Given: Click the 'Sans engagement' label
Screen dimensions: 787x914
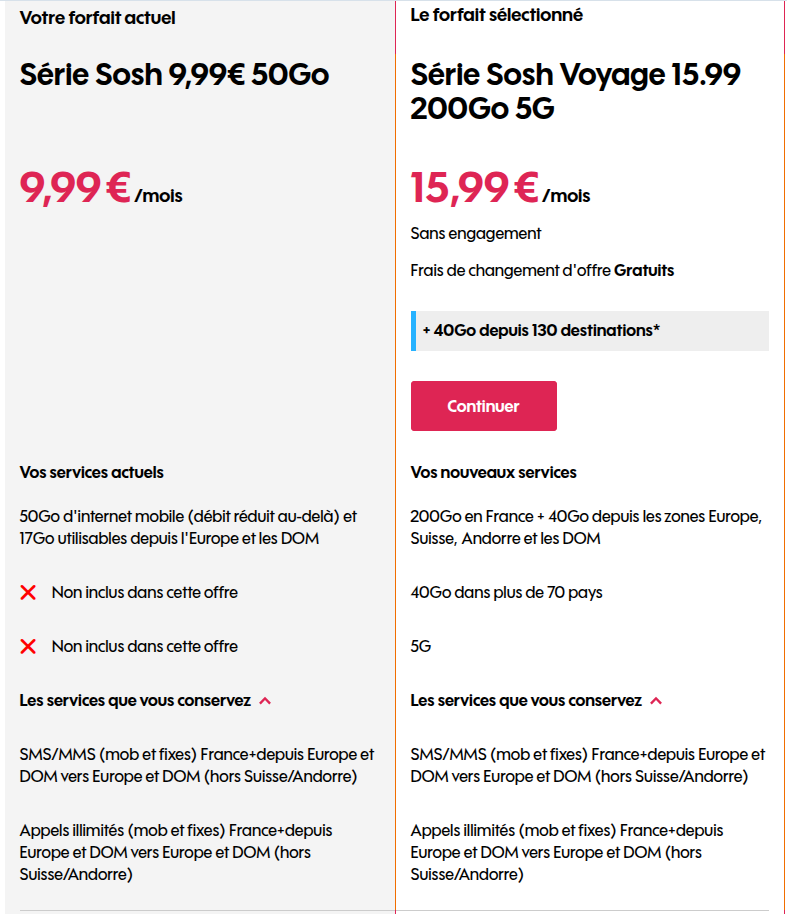Looking at the screenshot, I should click(476, 233).
